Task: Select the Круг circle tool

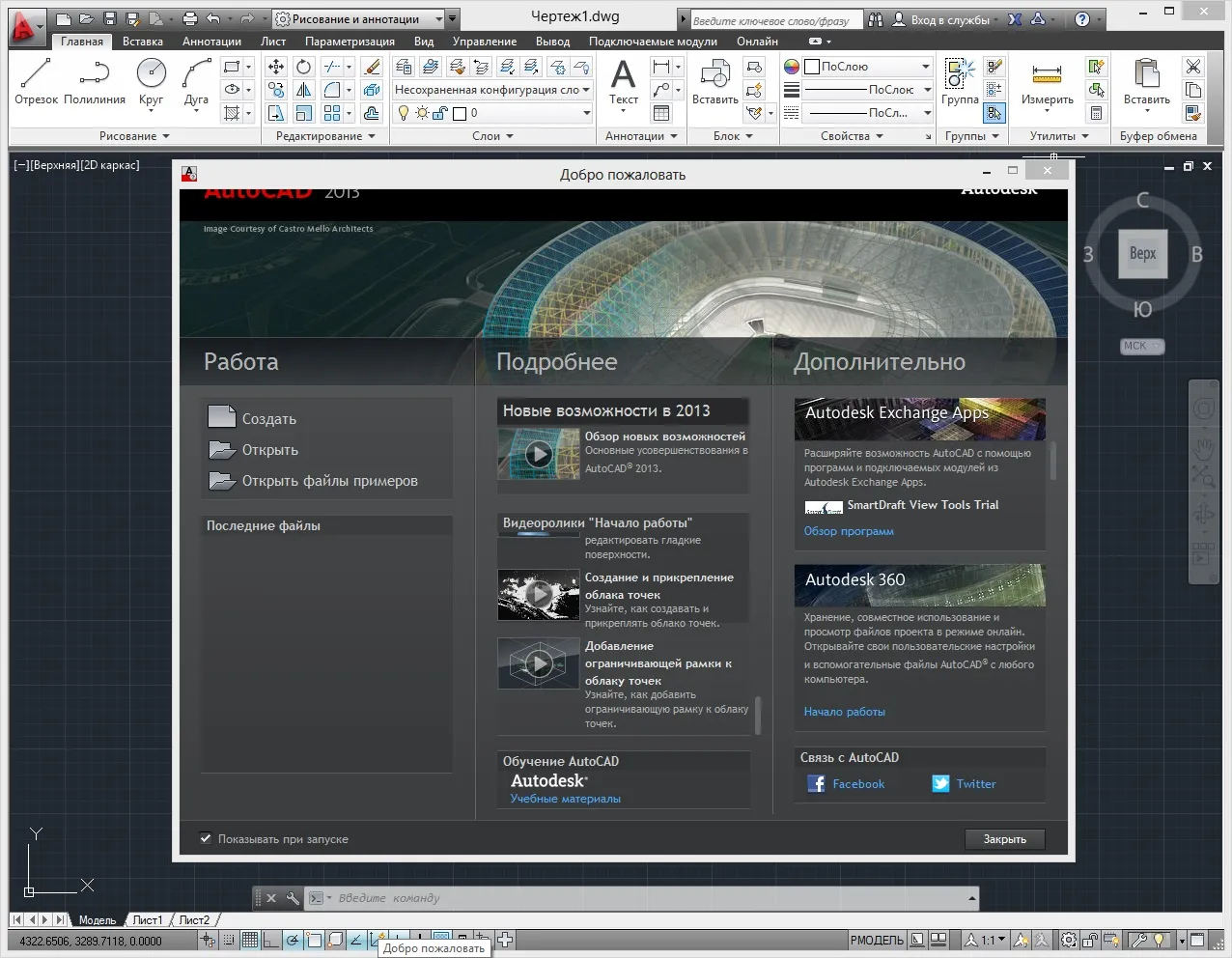Action: pos(151,81)
